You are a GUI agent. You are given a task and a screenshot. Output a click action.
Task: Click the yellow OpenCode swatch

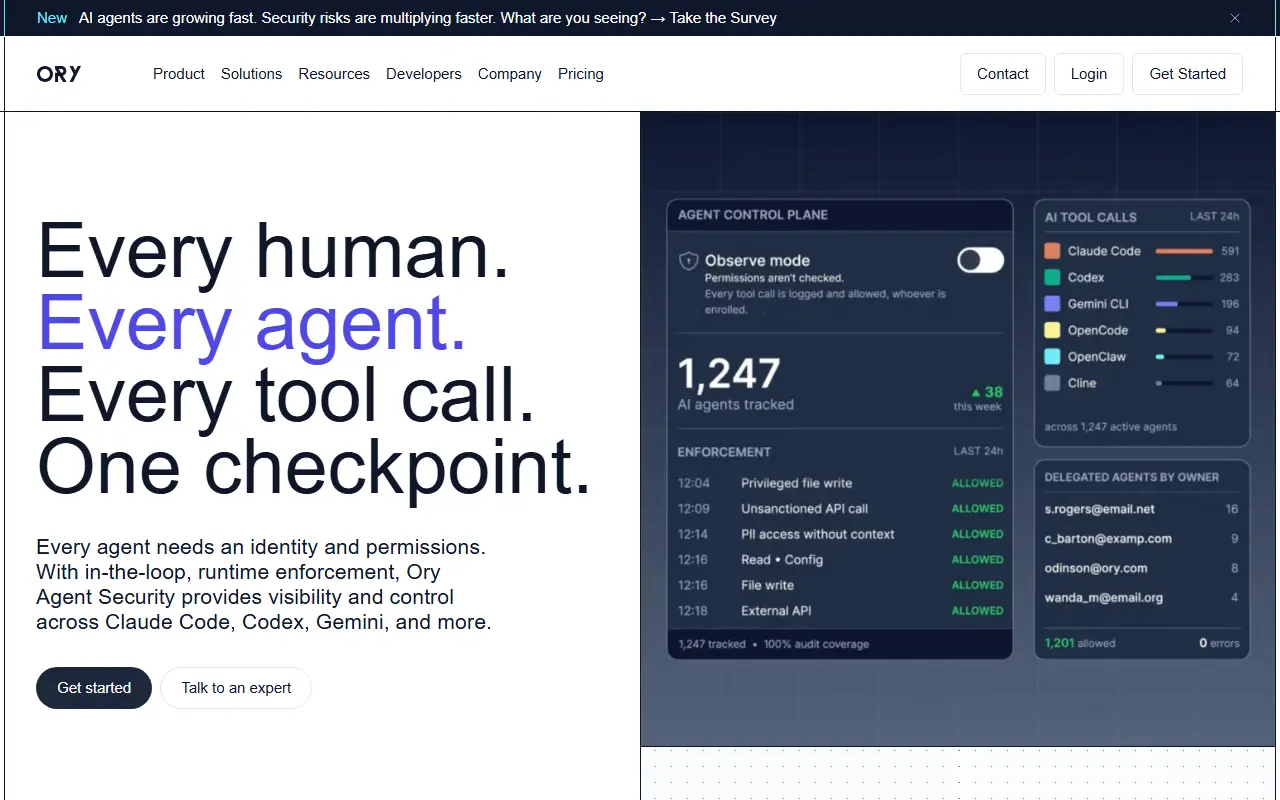1052,330
